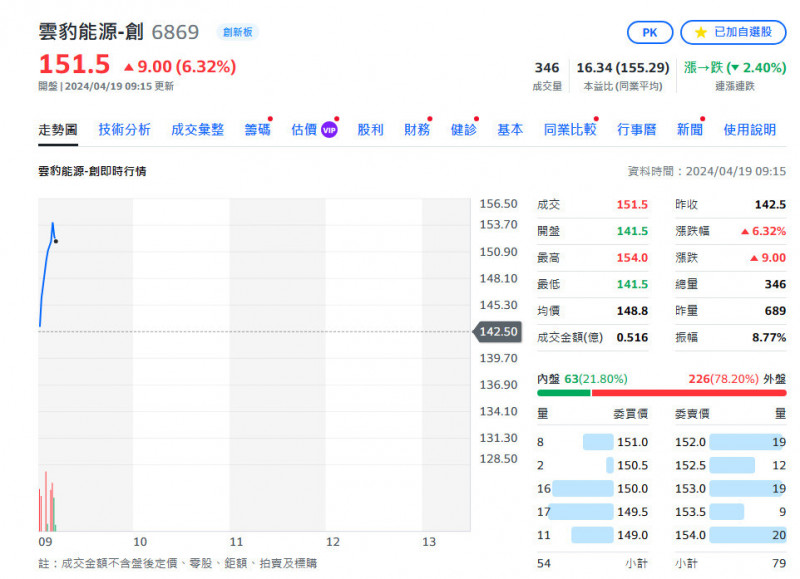
Task: Open the 籌碼 tab
Action: 257,130
